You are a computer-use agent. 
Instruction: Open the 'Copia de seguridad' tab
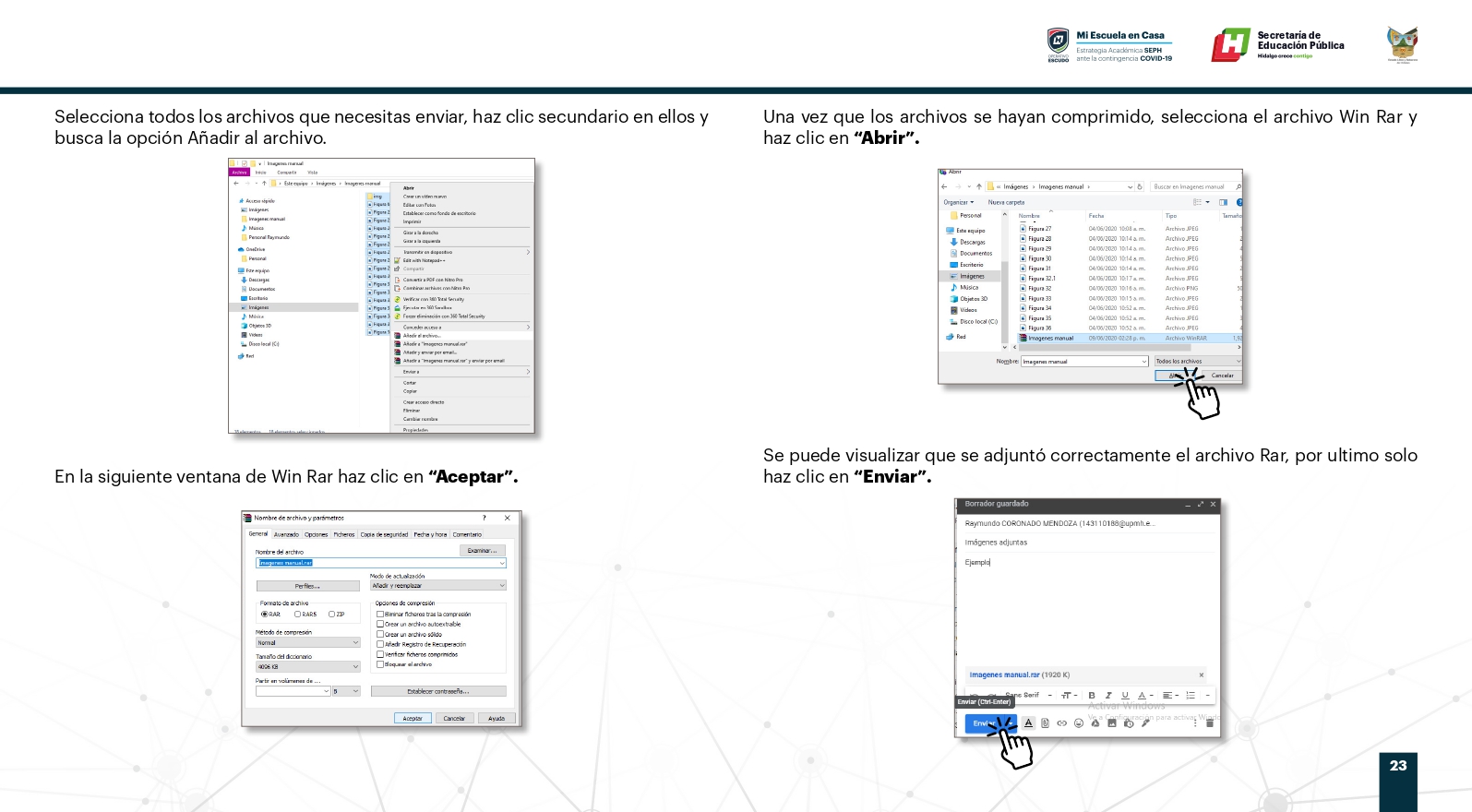click(384, 534)
